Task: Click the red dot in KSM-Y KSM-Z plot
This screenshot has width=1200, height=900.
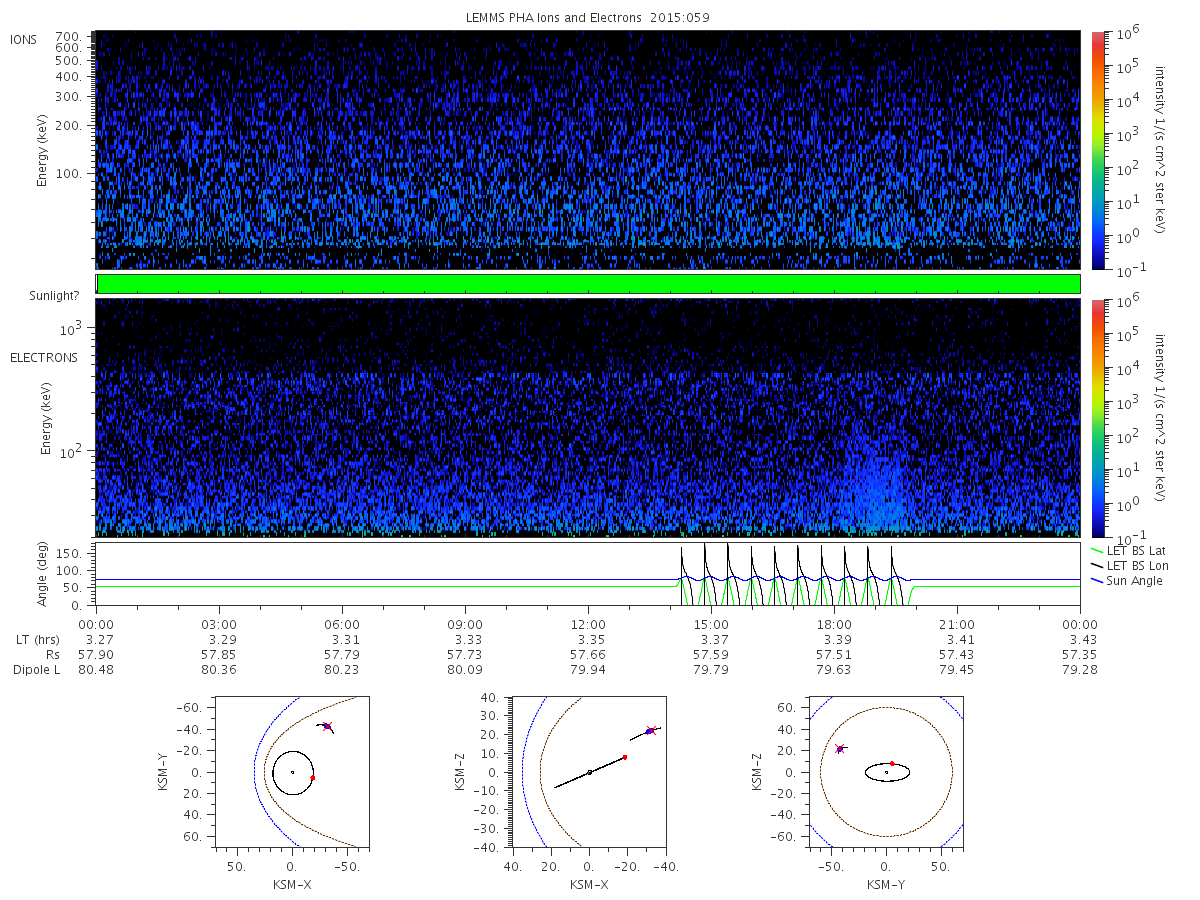Action: point(892,763)
